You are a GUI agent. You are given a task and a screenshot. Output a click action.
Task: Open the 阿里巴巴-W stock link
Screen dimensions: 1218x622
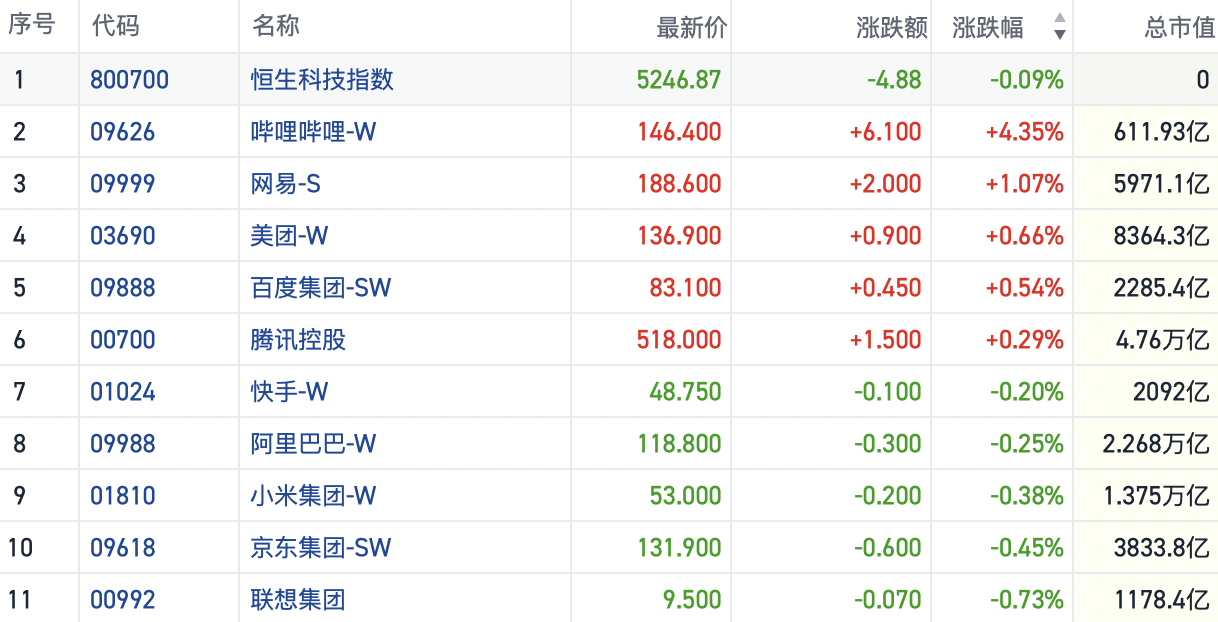pyautogui.click(x=313, y=444)
